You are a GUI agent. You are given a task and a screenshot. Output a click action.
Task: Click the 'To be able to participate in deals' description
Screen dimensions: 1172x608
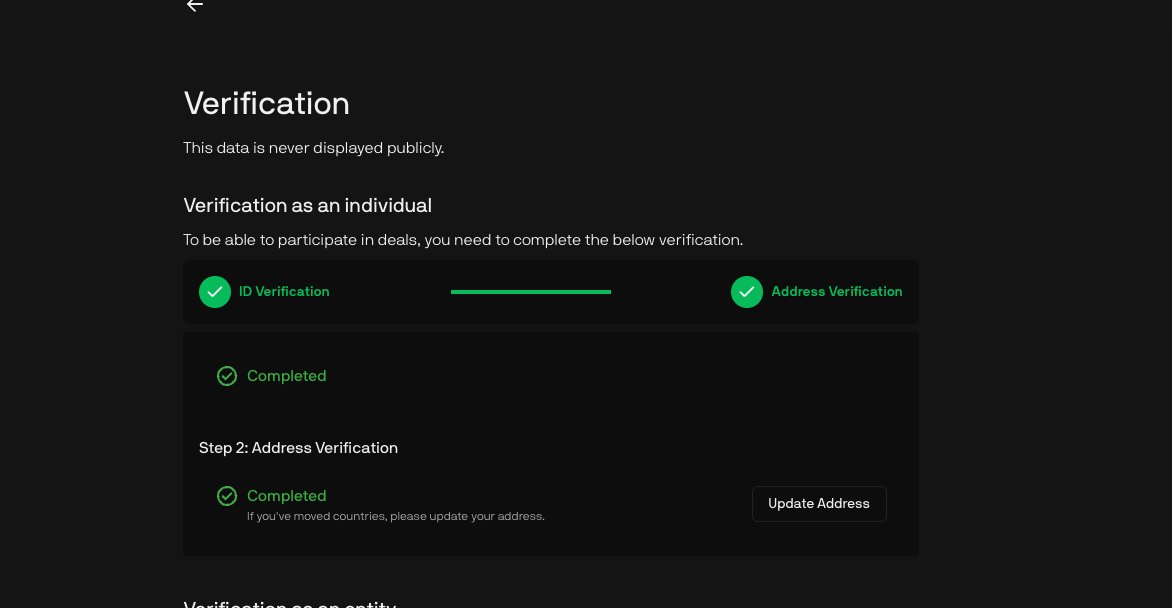(x=462, y=240)
